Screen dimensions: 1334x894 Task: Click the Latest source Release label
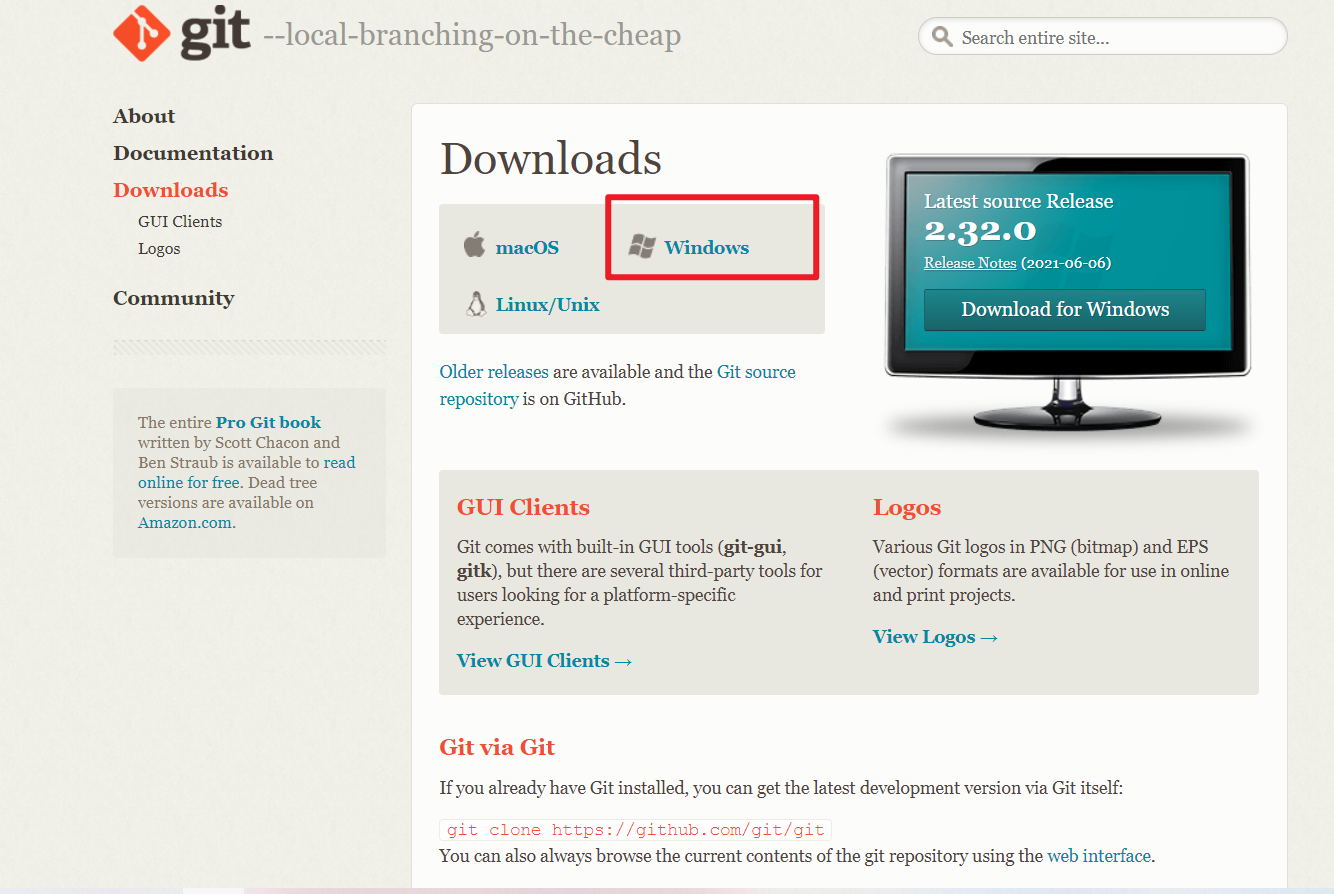click(1018, 201)
